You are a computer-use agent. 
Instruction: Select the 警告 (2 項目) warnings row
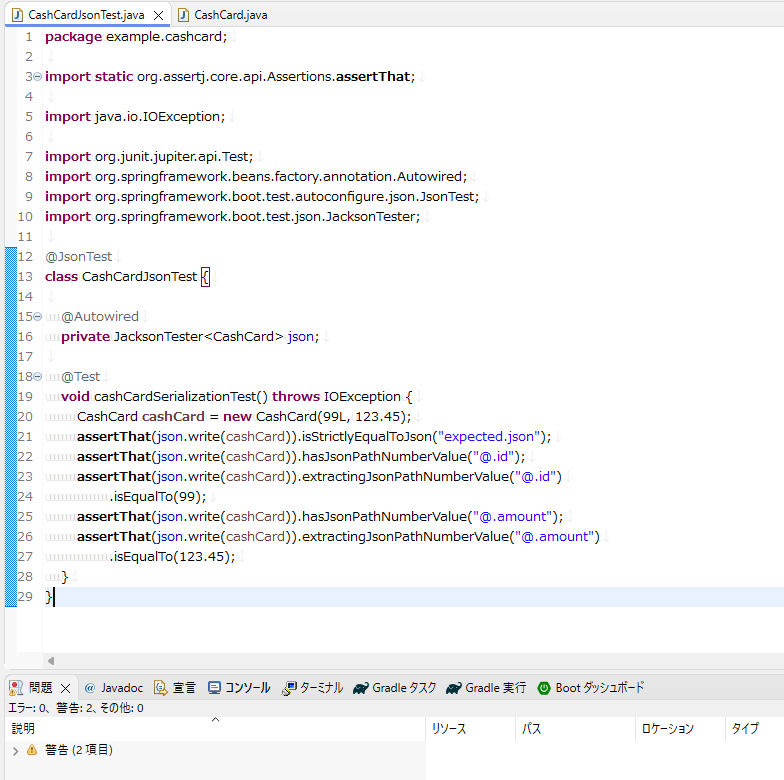(x=215, y=750)
